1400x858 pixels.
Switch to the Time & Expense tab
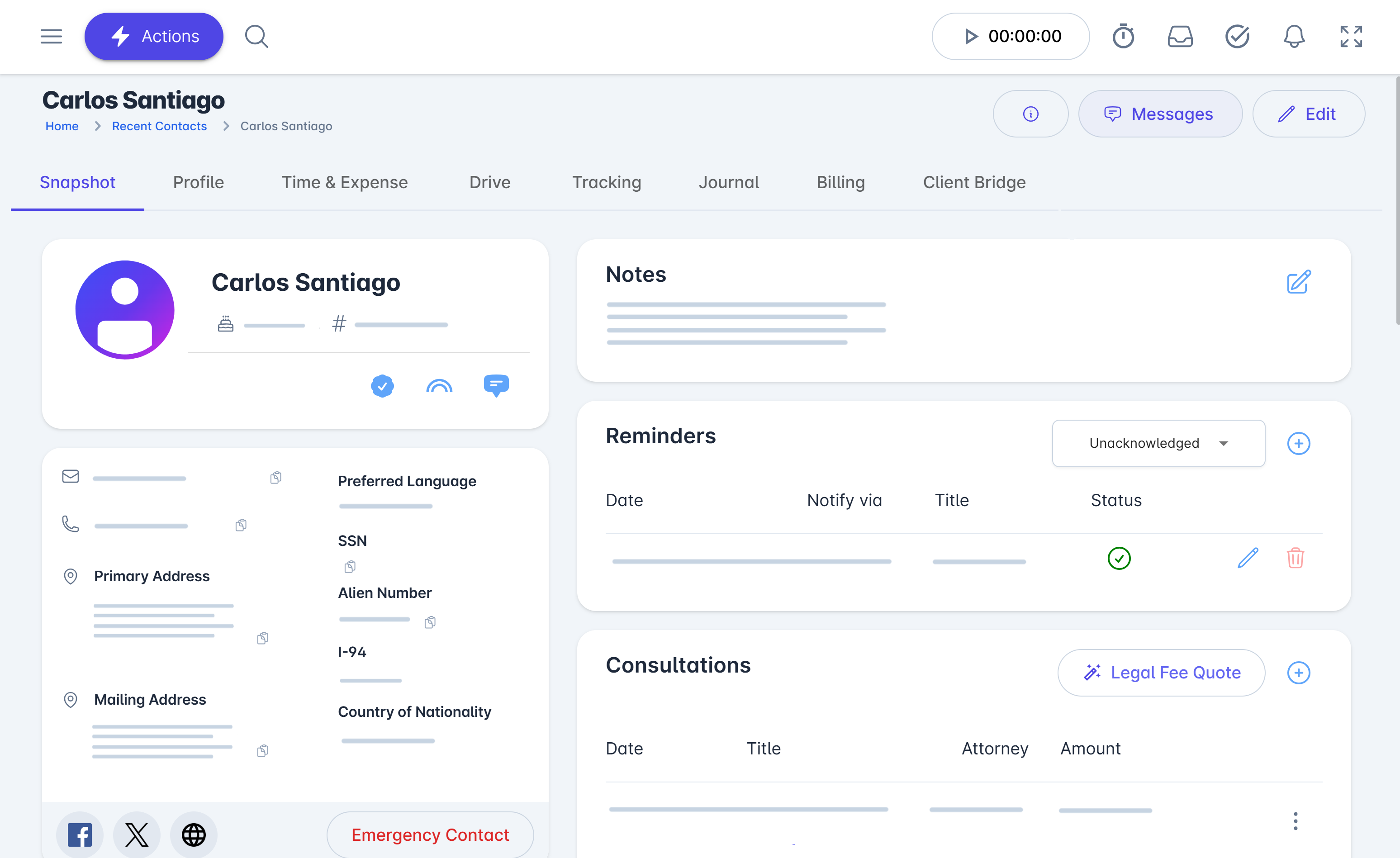344,182
